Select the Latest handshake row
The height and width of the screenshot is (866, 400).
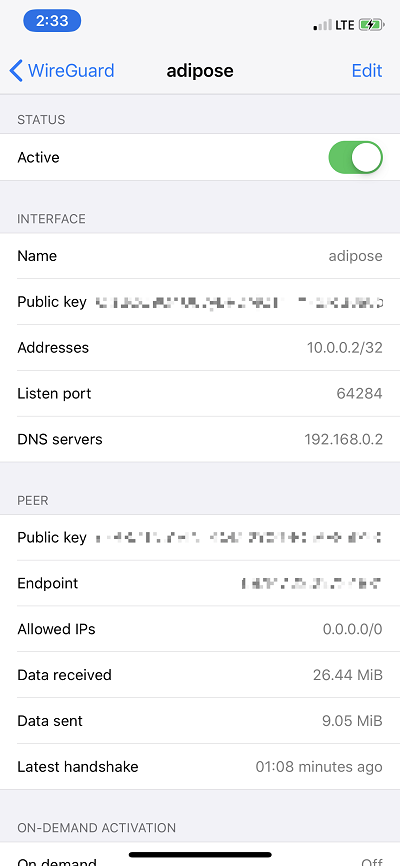click(200, 767)
